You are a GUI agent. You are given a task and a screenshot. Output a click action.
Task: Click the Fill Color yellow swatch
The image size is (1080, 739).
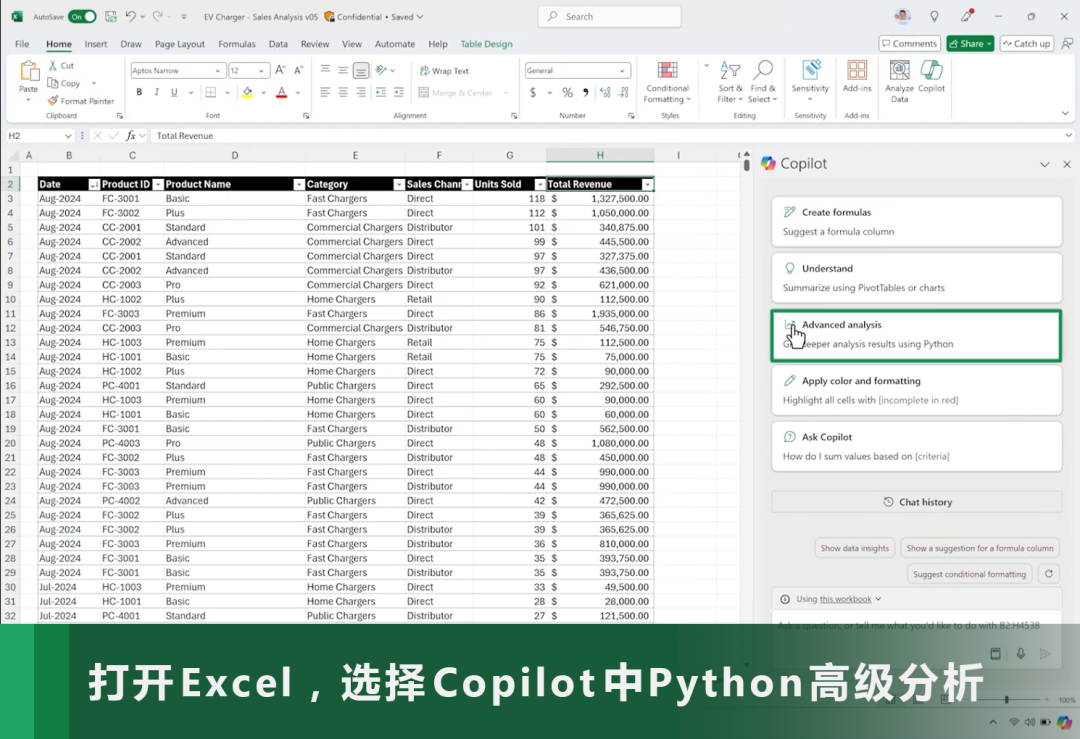[x=247, y=92]
